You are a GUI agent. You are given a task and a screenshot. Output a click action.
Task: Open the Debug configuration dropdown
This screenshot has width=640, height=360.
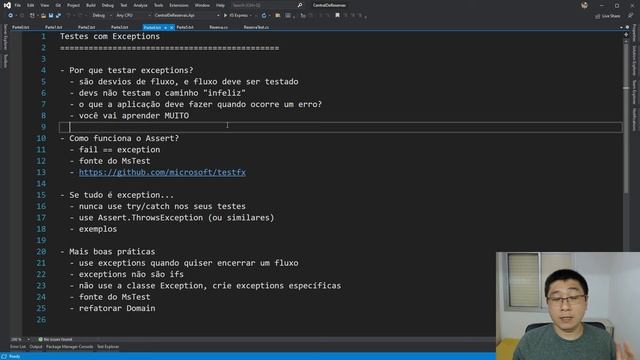101,16
